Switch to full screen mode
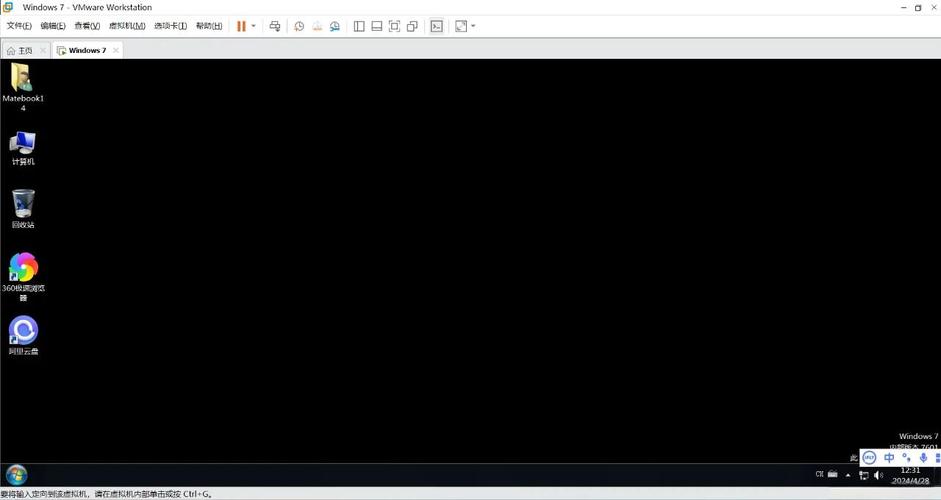This screenshot has height=500, width=941. (394, 26)
